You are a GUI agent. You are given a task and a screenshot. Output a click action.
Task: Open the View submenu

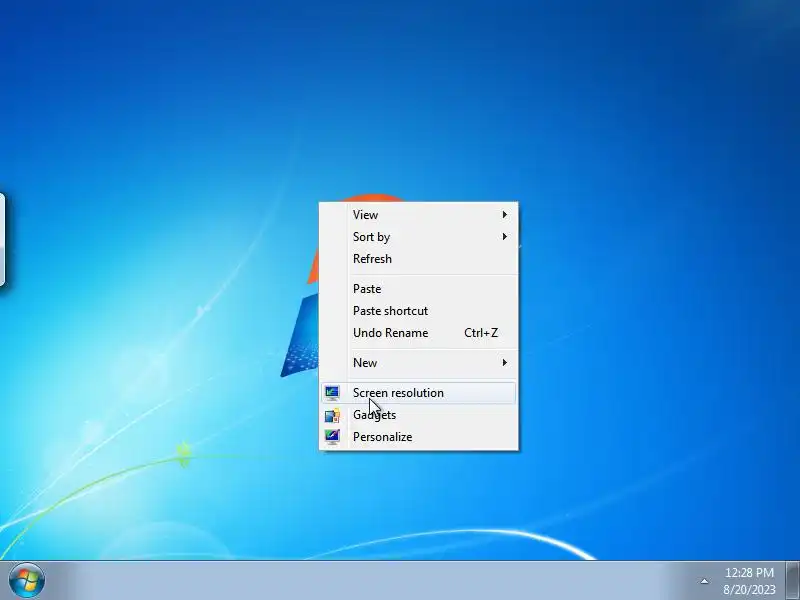click(x=418, y=215)
